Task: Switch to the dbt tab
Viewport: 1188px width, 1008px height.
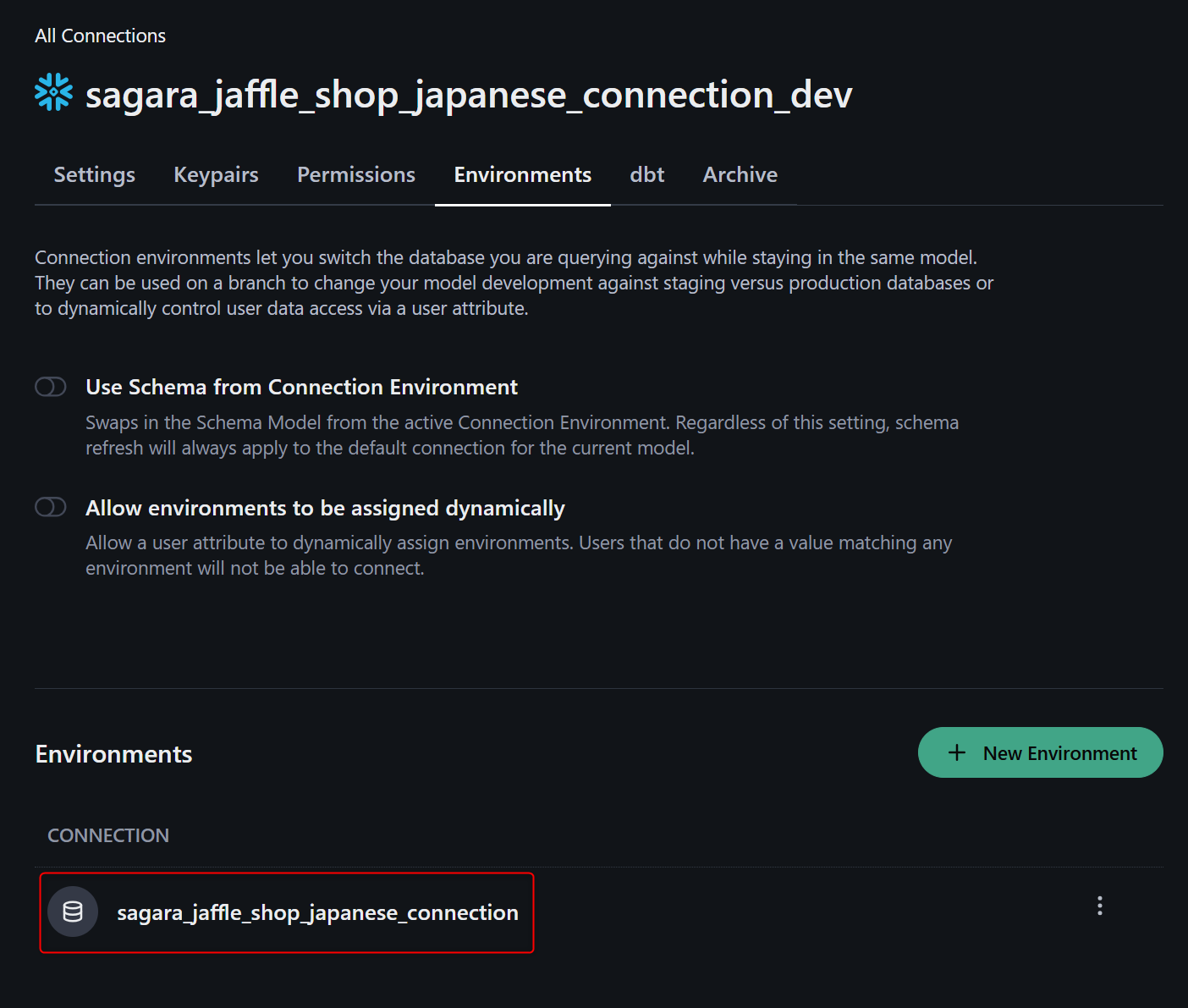Action: pyautogui.click(x=646, y=174)
